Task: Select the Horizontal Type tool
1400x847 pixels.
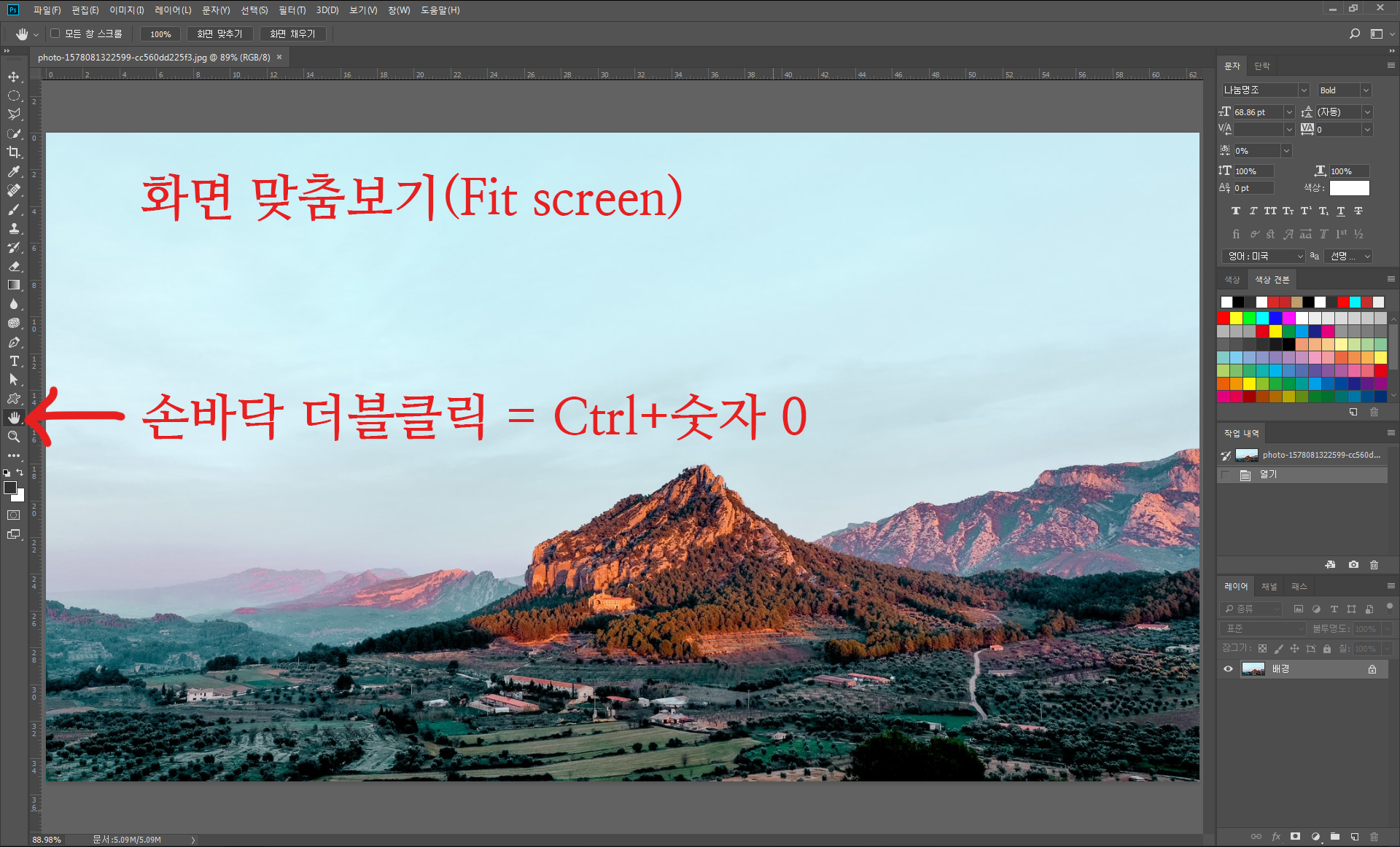Action: (x=14, y=361)
